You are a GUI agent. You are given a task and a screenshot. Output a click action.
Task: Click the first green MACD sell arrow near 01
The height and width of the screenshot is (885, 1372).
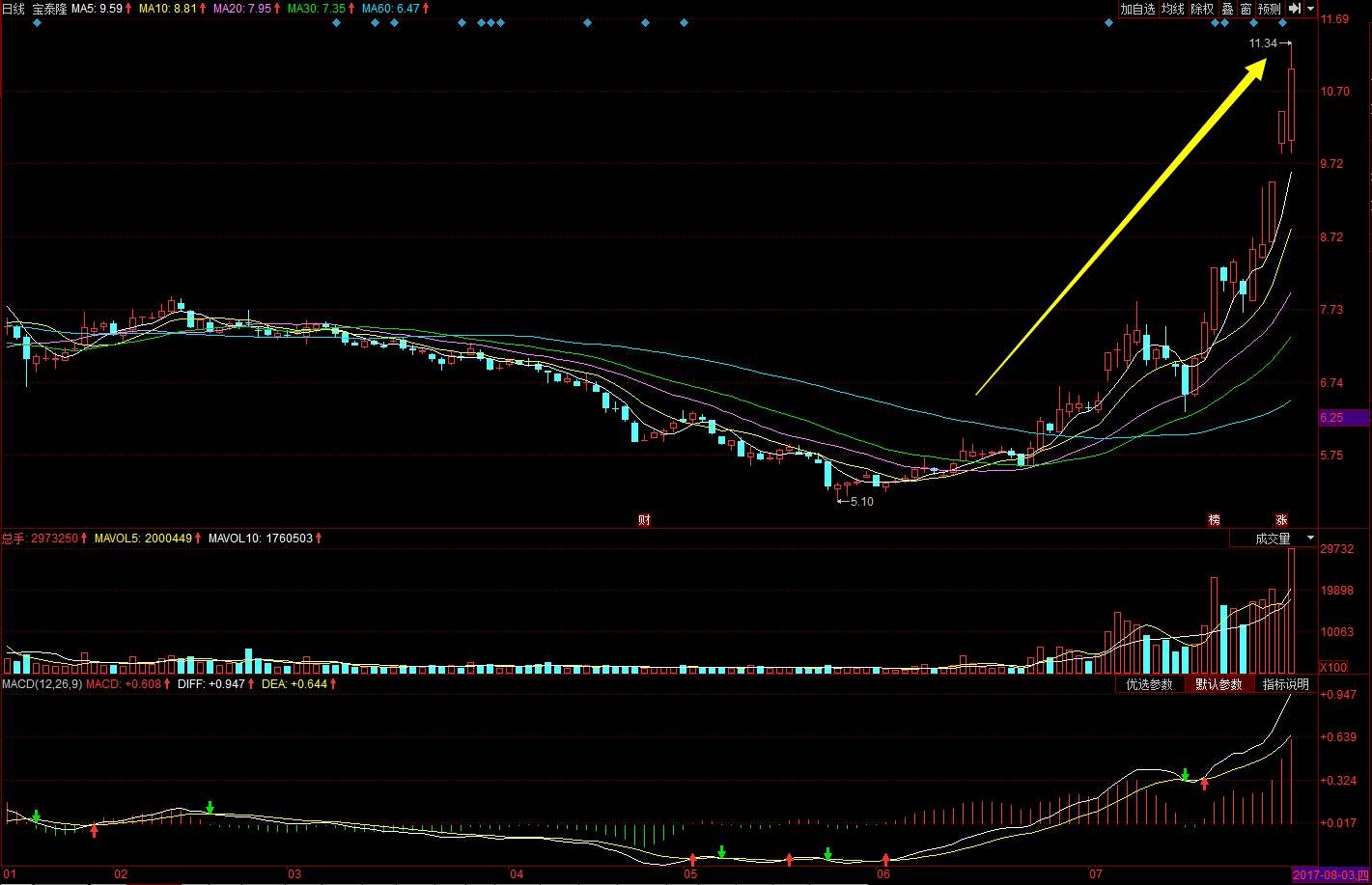(x=36, y=816)
